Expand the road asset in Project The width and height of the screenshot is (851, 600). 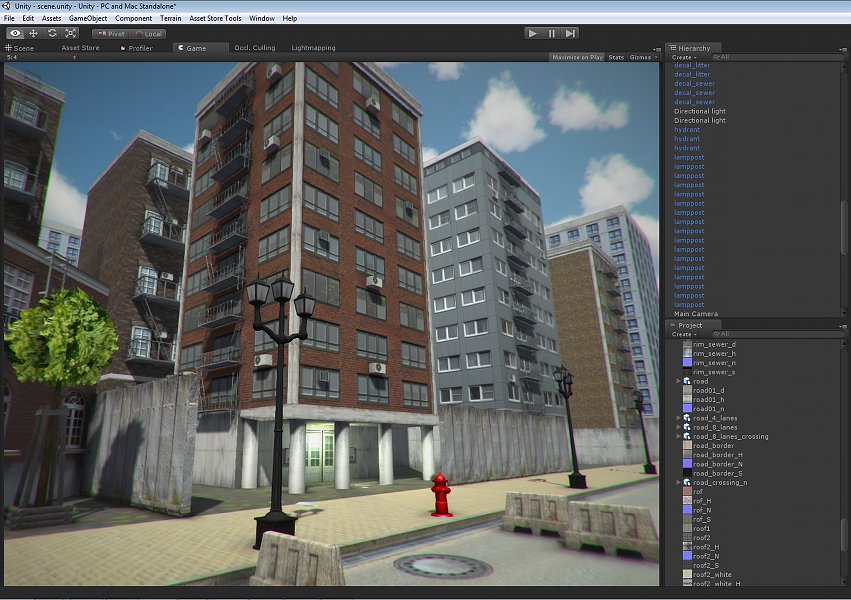point(678,381)
